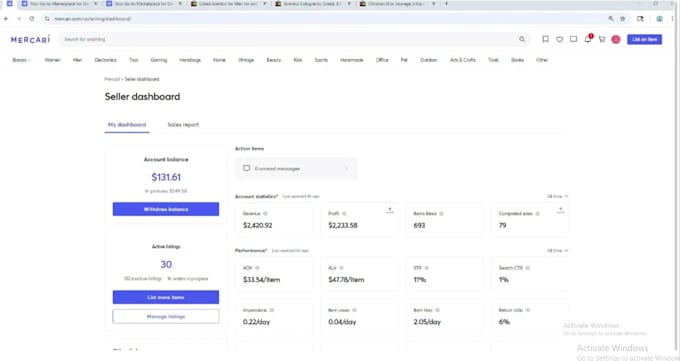Open the Beauty category menu
680x361 pixels.
pos(274,60)
